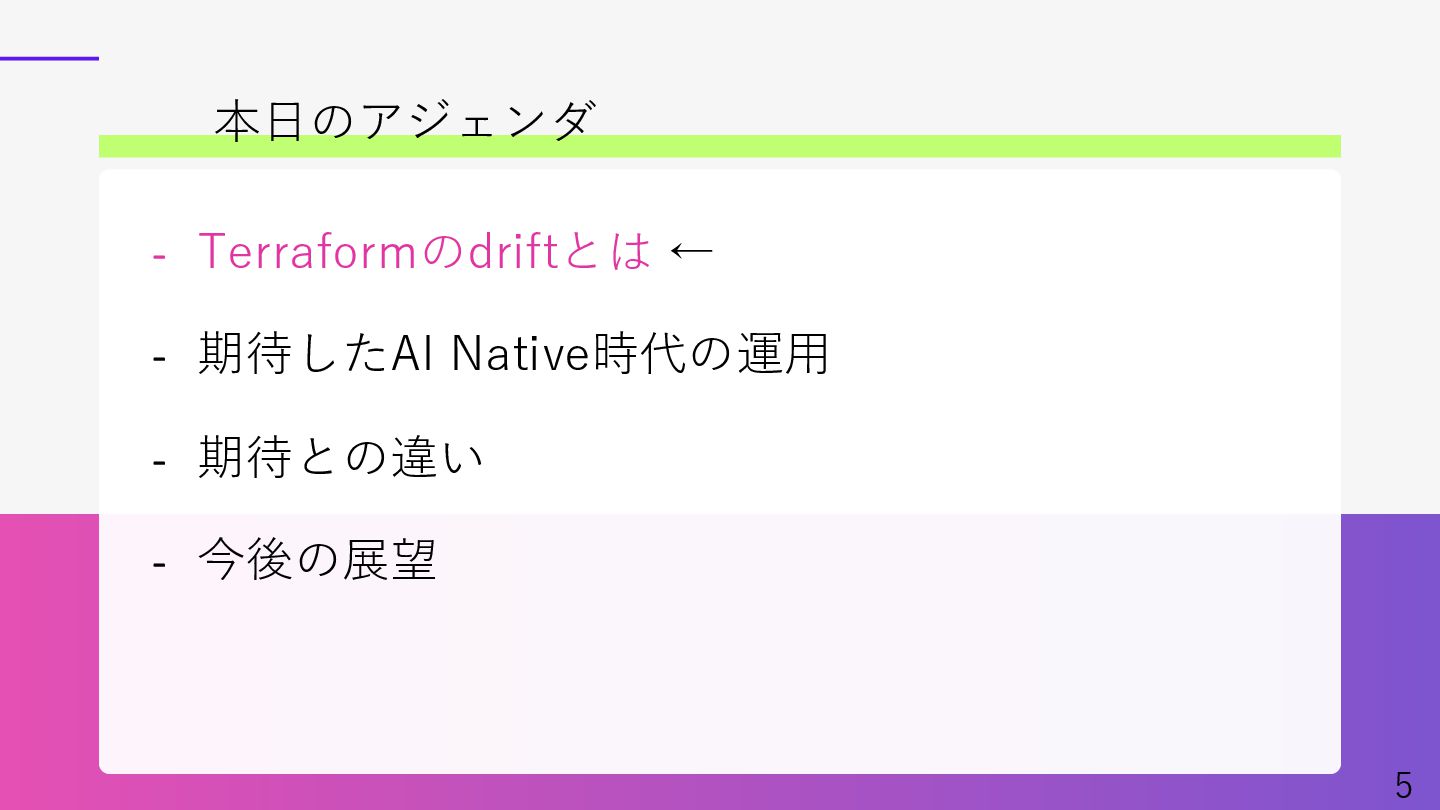This screenshot has height=810, width=1440.
Task: Click the lime green bar under the title
Action: (720, 146)
